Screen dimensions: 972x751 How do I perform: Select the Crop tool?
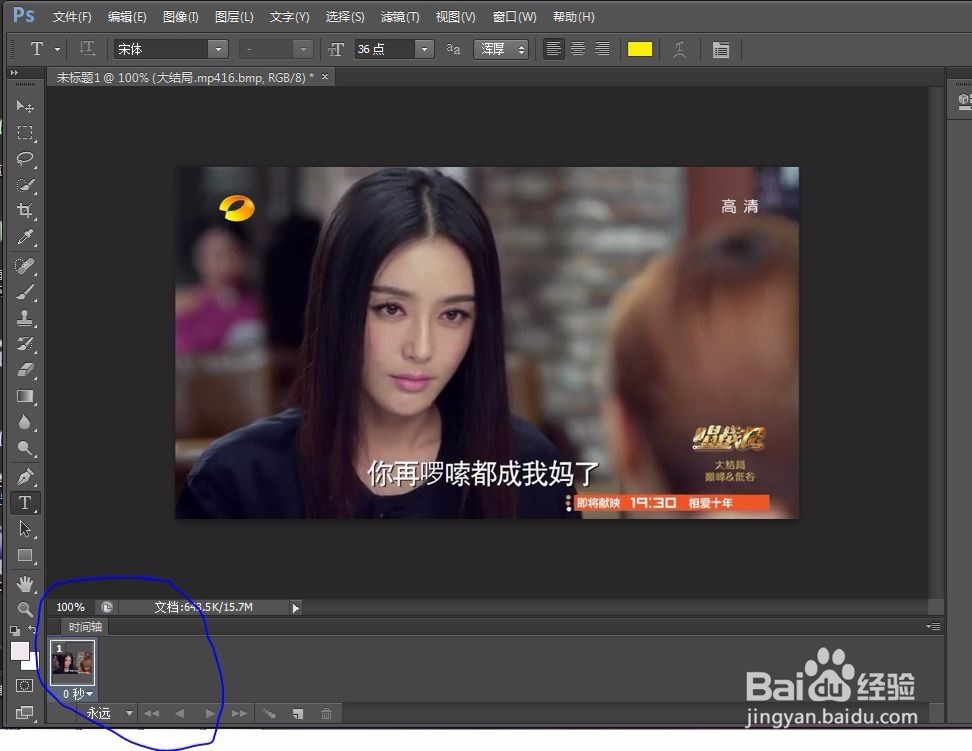(x=25, y=211)
